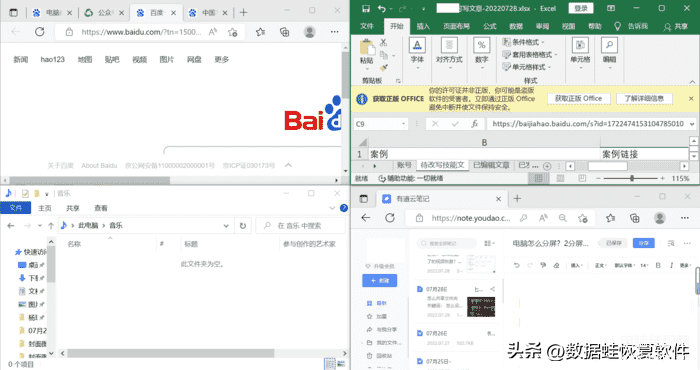Add Baidu page to favorites star icon
Viewport: 700px width, 370px height.
coord(232,32)
